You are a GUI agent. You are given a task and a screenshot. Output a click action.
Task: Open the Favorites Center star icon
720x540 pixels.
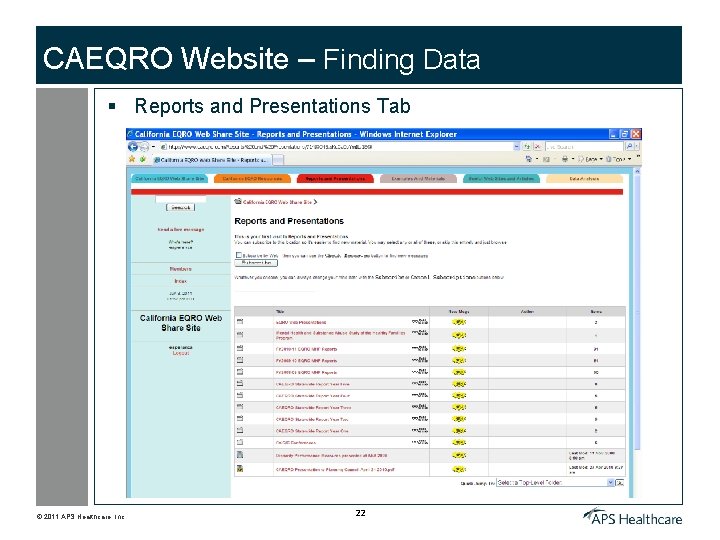pyautogui.click(x=132, y=159)
